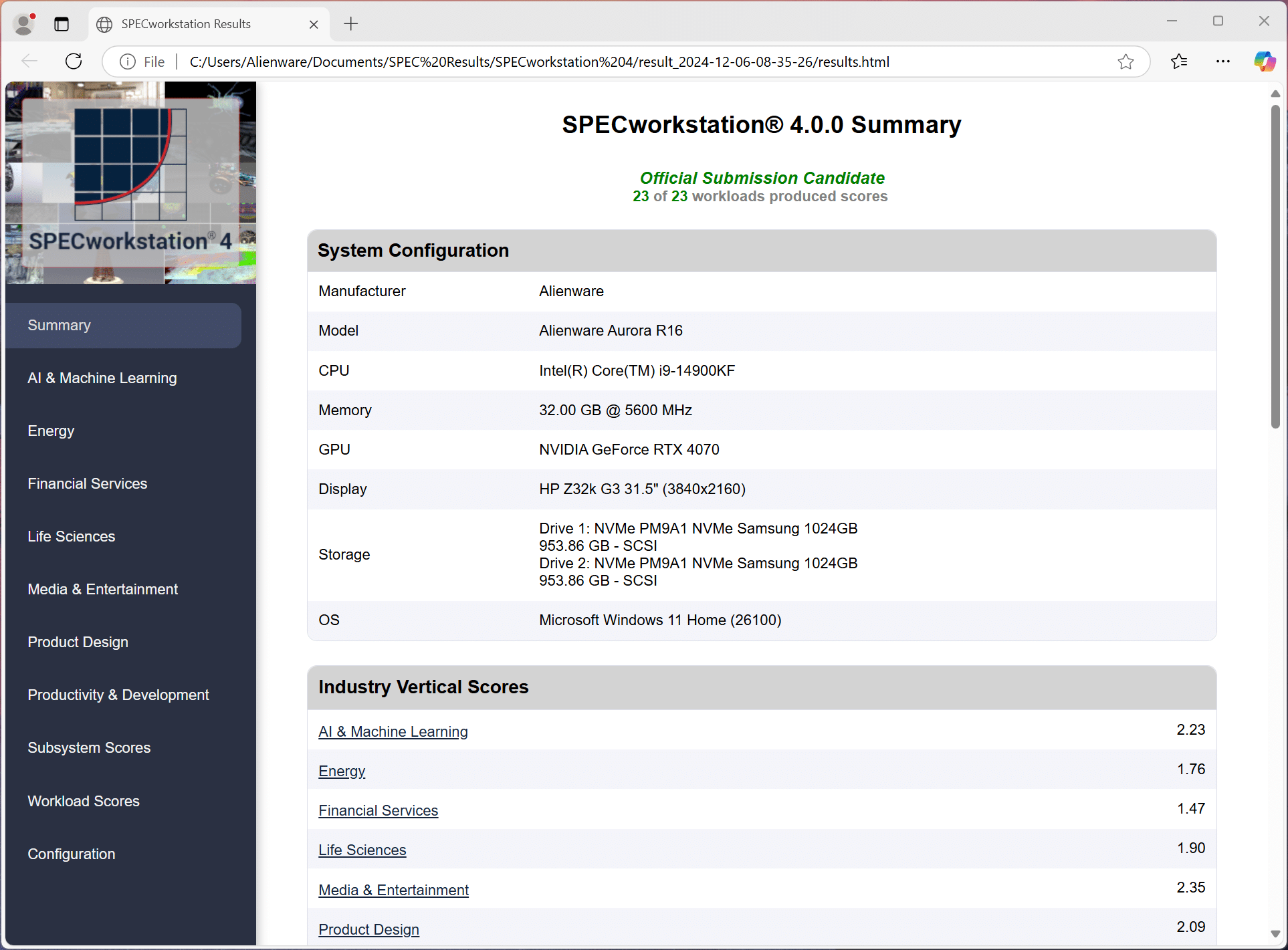Image resolution: width=1288 pixels, height=950 pixels.
Task: Select Product Design in the sidebar
Action: coord(78,642)
